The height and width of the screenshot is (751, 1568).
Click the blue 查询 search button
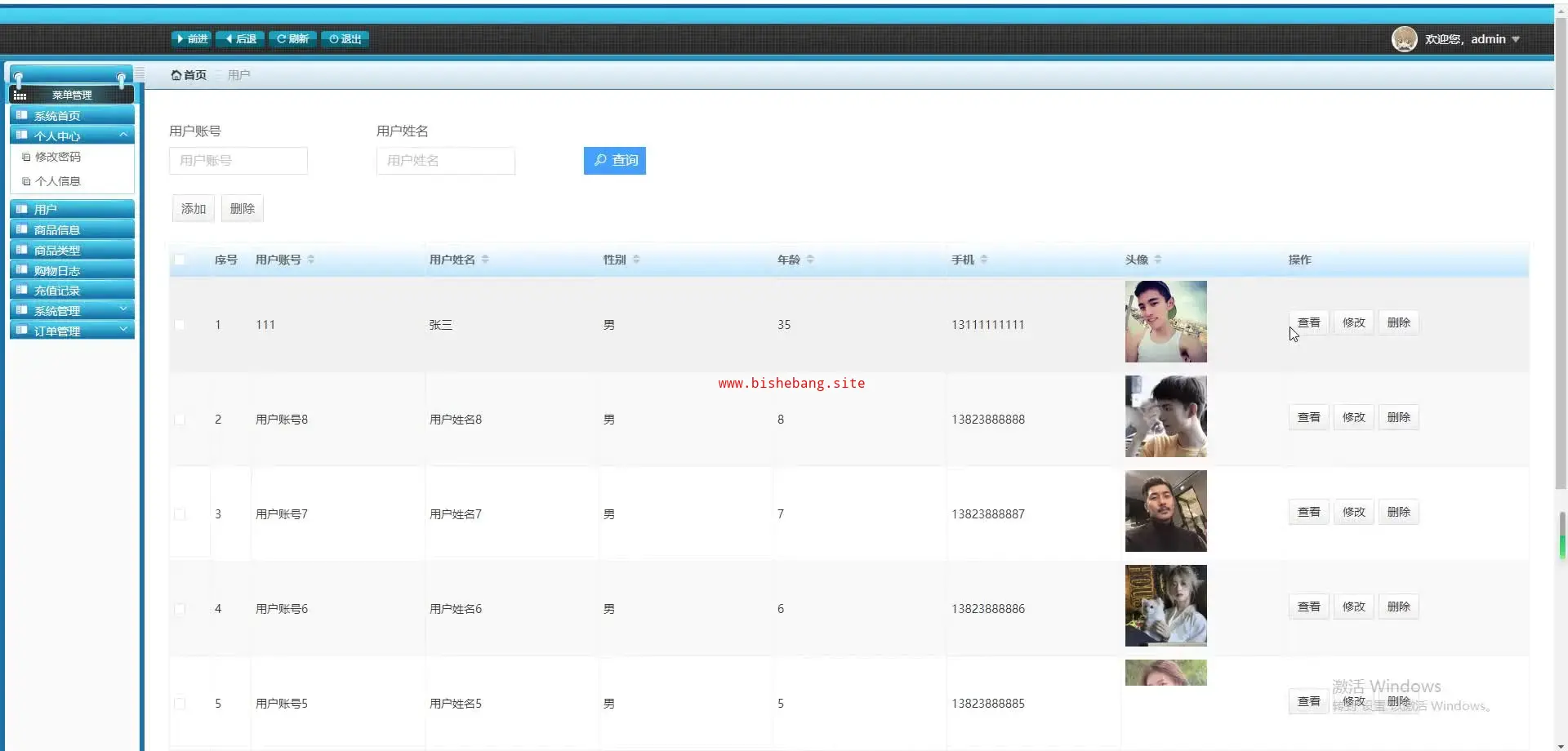point(615,161)
